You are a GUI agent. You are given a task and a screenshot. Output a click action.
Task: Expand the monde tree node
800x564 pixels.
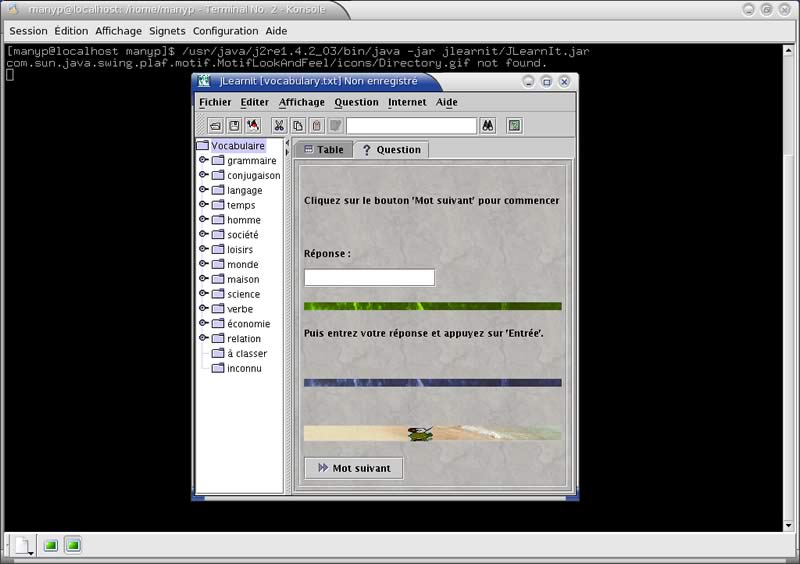click(203, 264)
